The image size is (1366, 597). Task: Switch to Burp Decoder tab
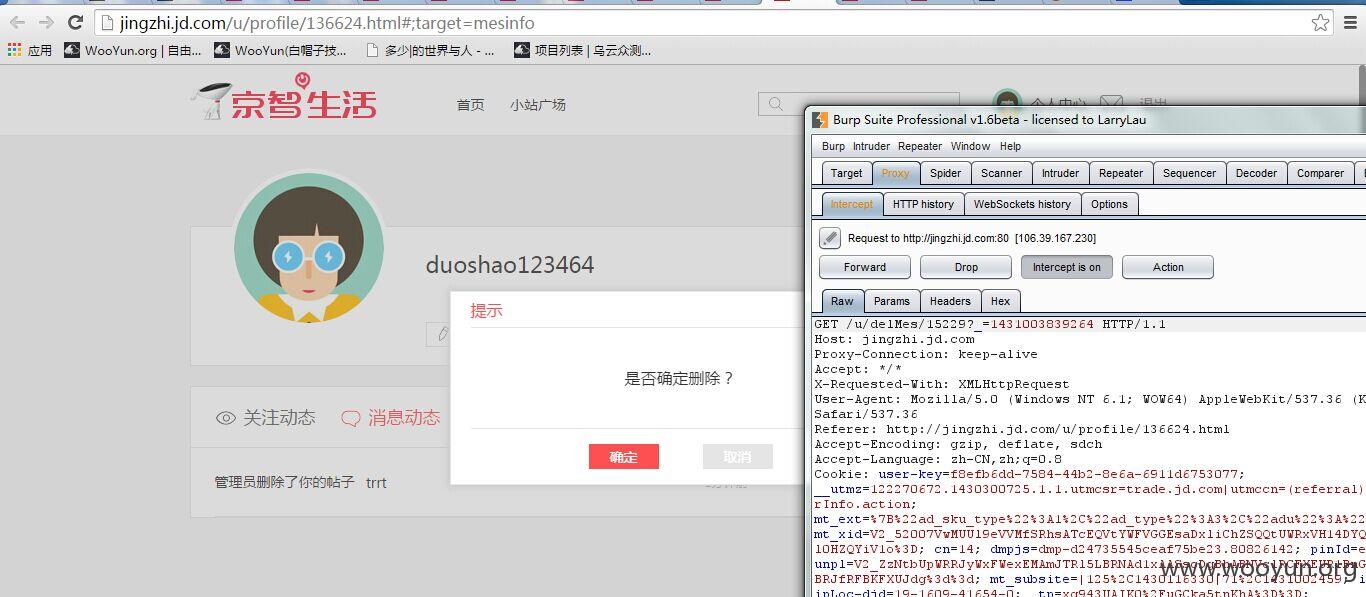(1256, 173)
